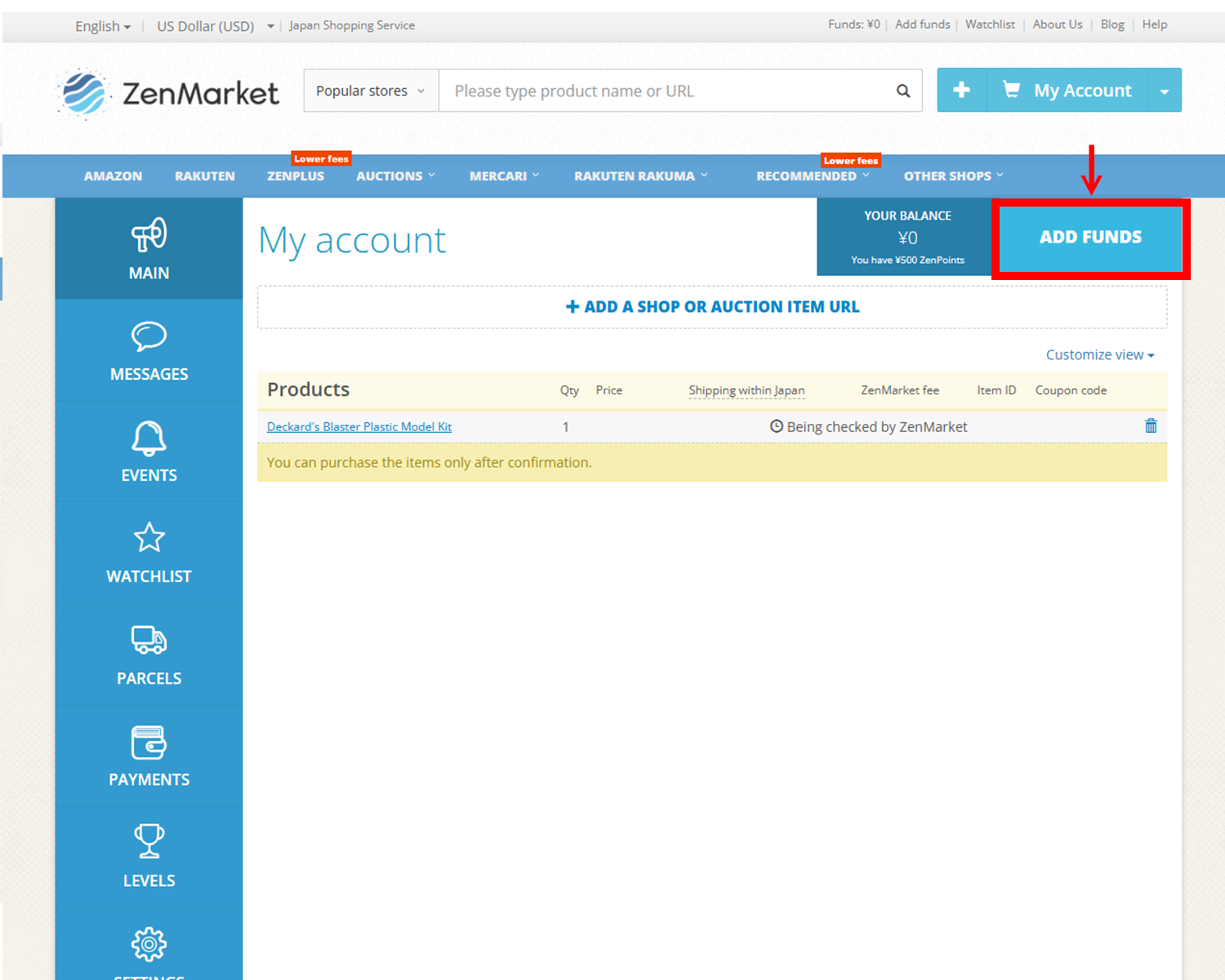Open the Help link
Viewport: 1225px width, 980px height.
tap(1155, 24)
